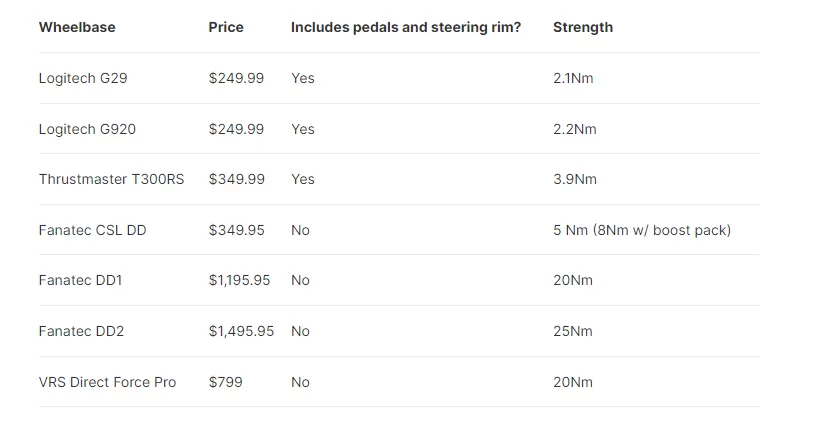Click the Yes cell in Thrustmaster row
This screenshot has height=436, width=840.
pos(303,179)
